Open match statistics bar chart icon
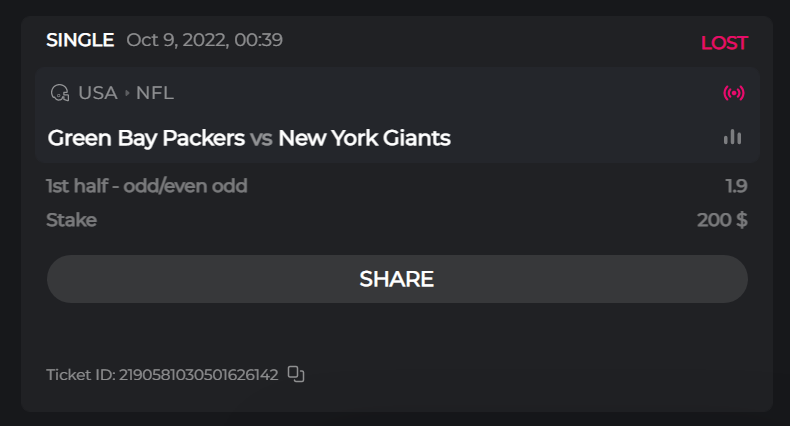 (733, 137)
